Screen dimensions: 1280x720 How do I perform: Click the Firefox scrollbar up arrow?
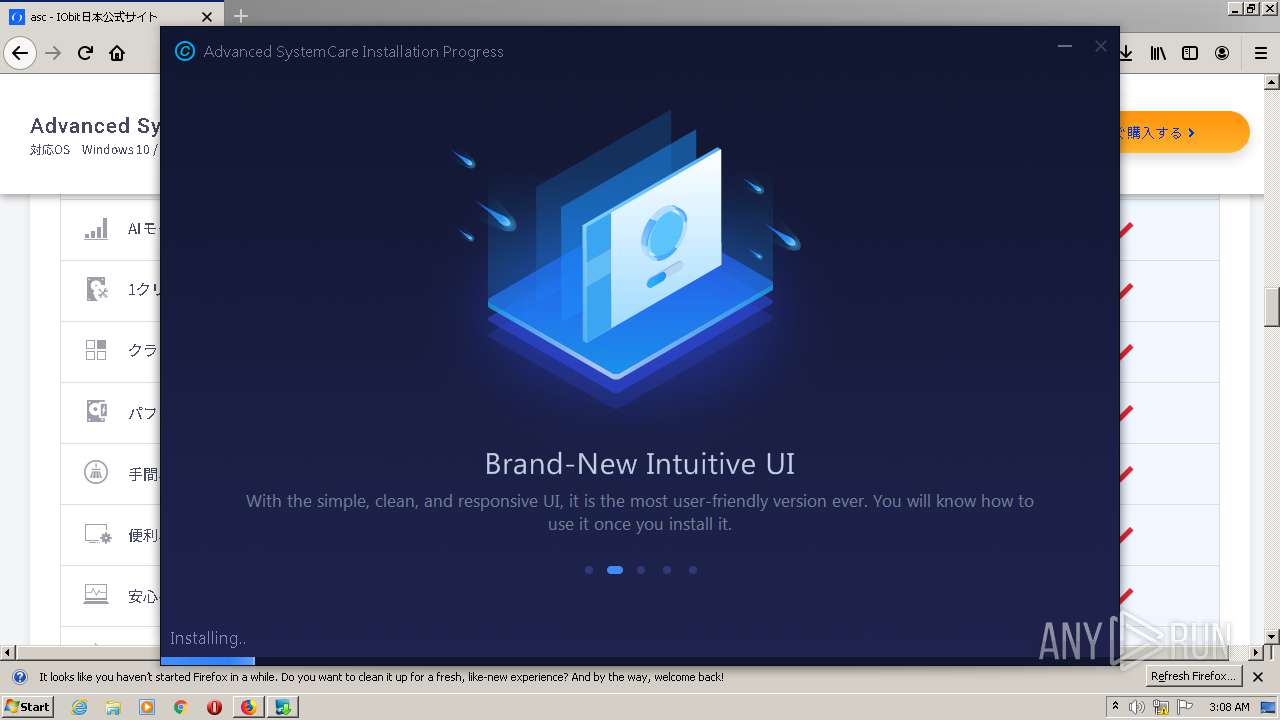pyautogui.click(x=1272, y=83)
